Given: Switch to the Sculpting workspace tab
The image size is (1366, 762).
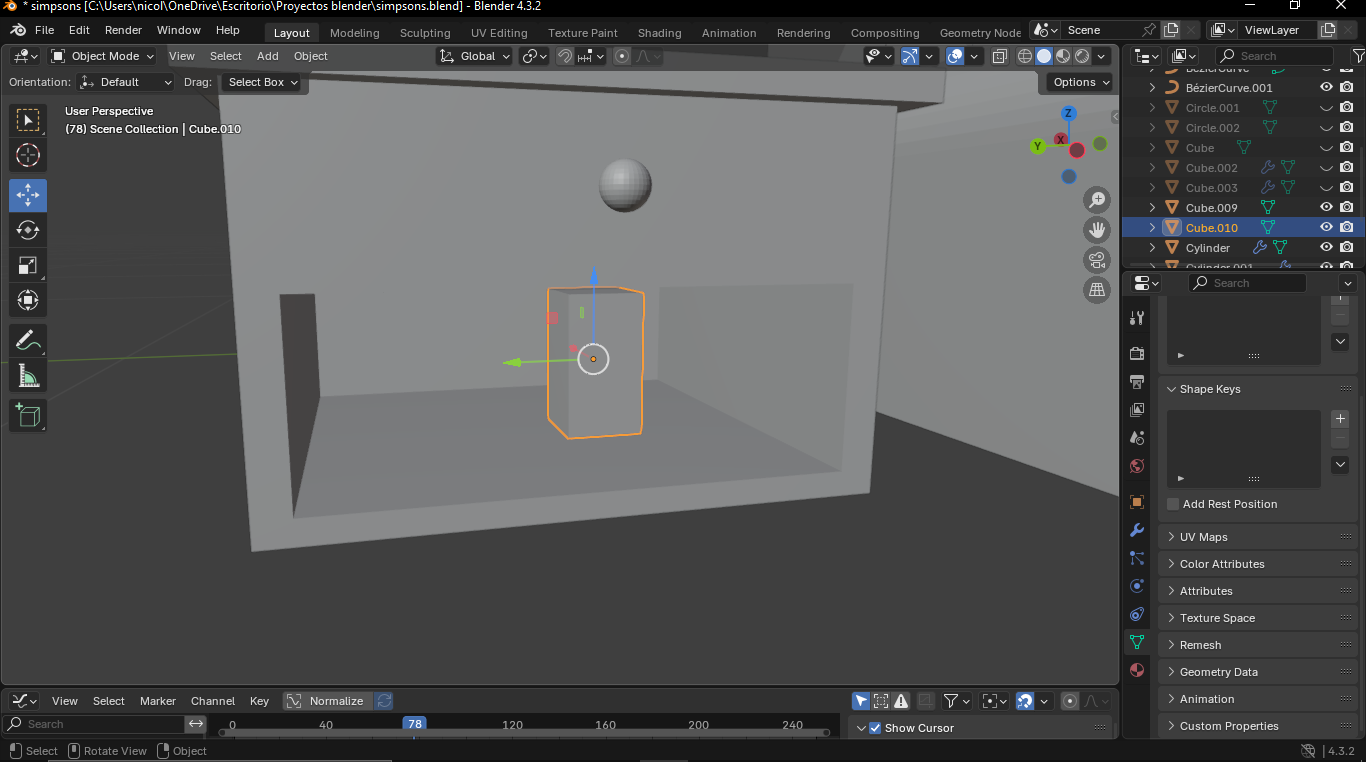Looking at the screenshot, I should pyautogui.click(x=425, y=33).
